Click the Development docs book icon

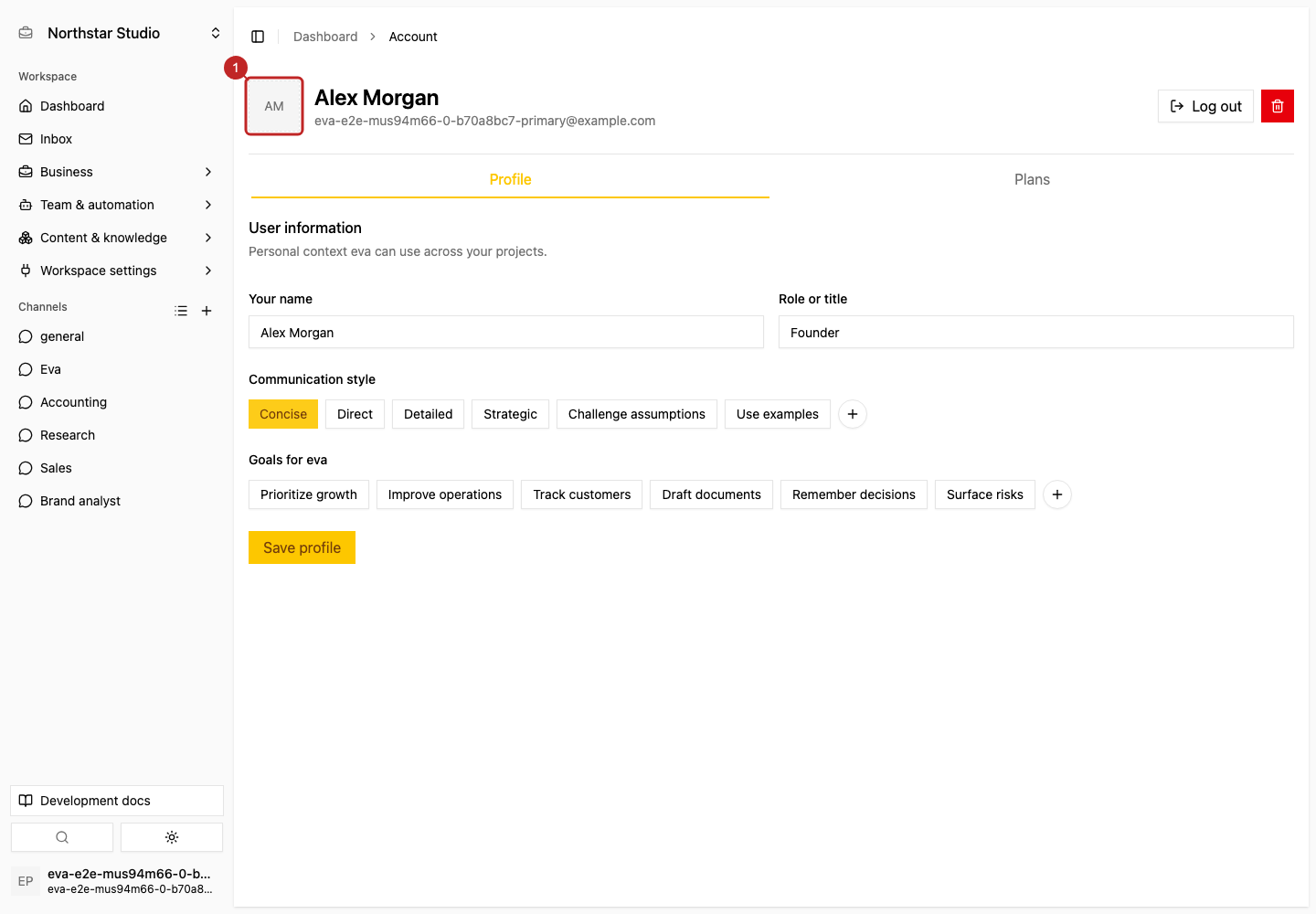(26, 801)
